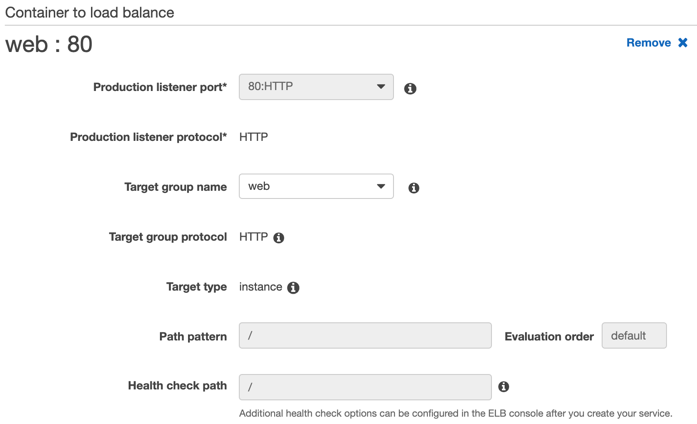The image size is (697, 424).
Task: Click the Target group protocol HTTP text
Action: (253, 237)
